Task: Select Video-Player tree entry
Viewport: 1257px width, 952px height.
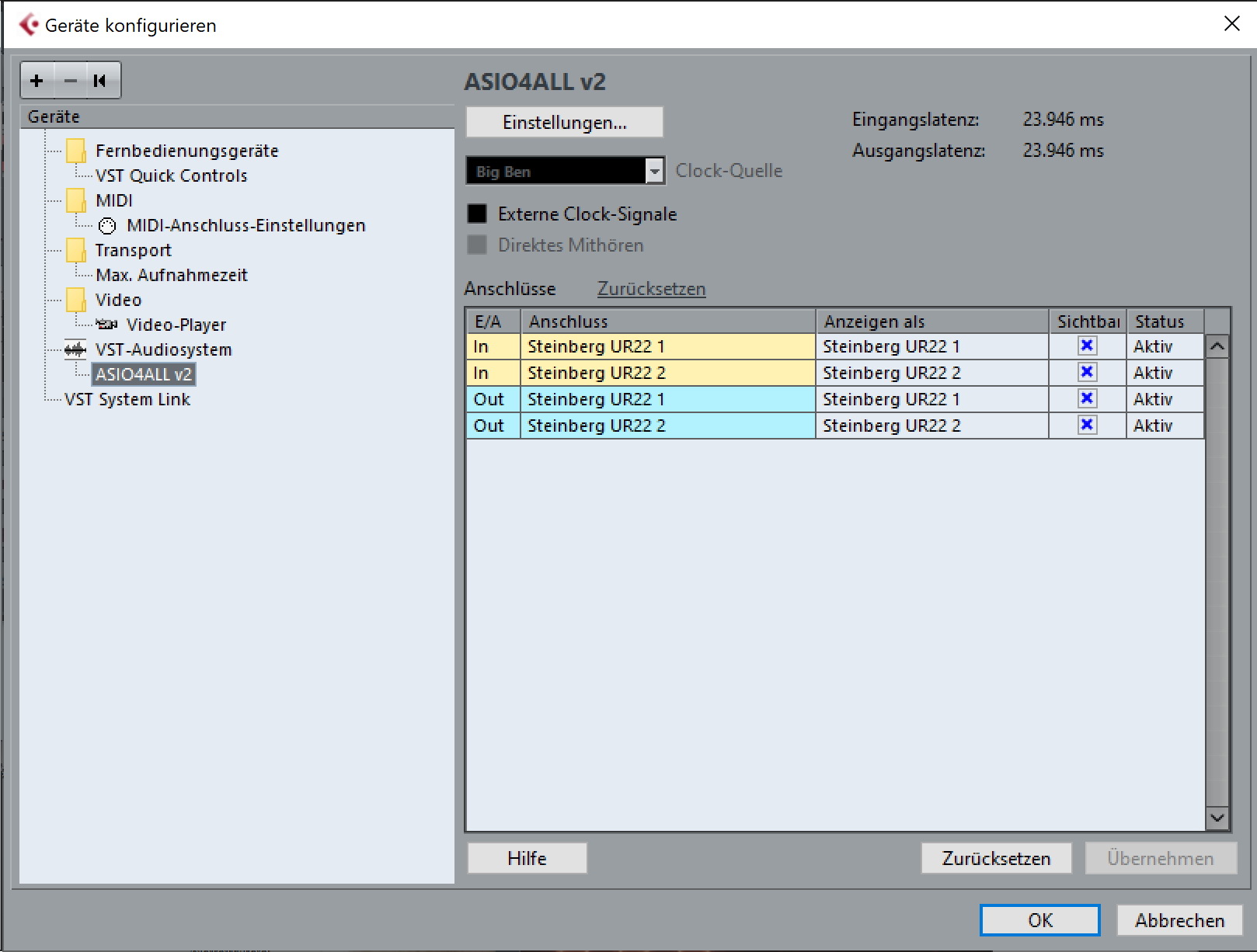Action: click(176, 325)
